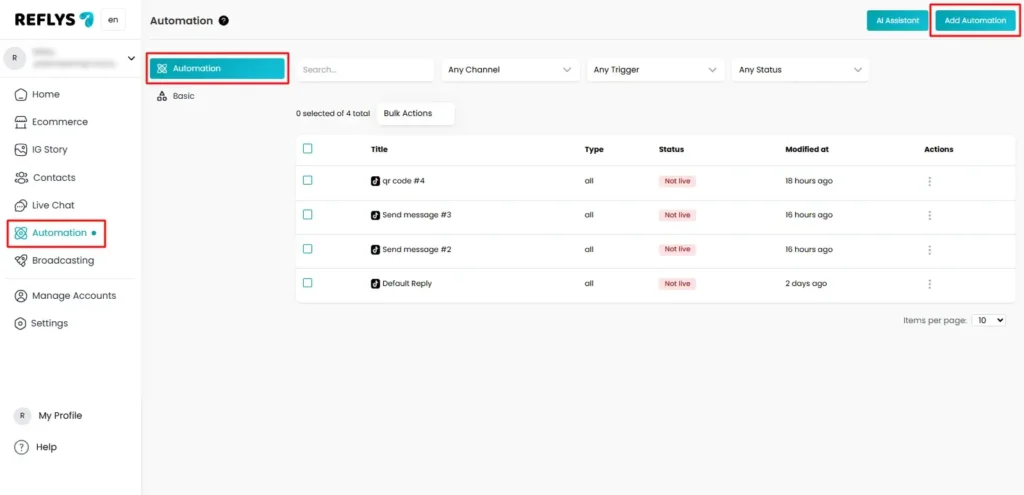The image size is (1024, 495).
Task: Open the 'qr code #4' automation title
Action: tap(404, 181)
